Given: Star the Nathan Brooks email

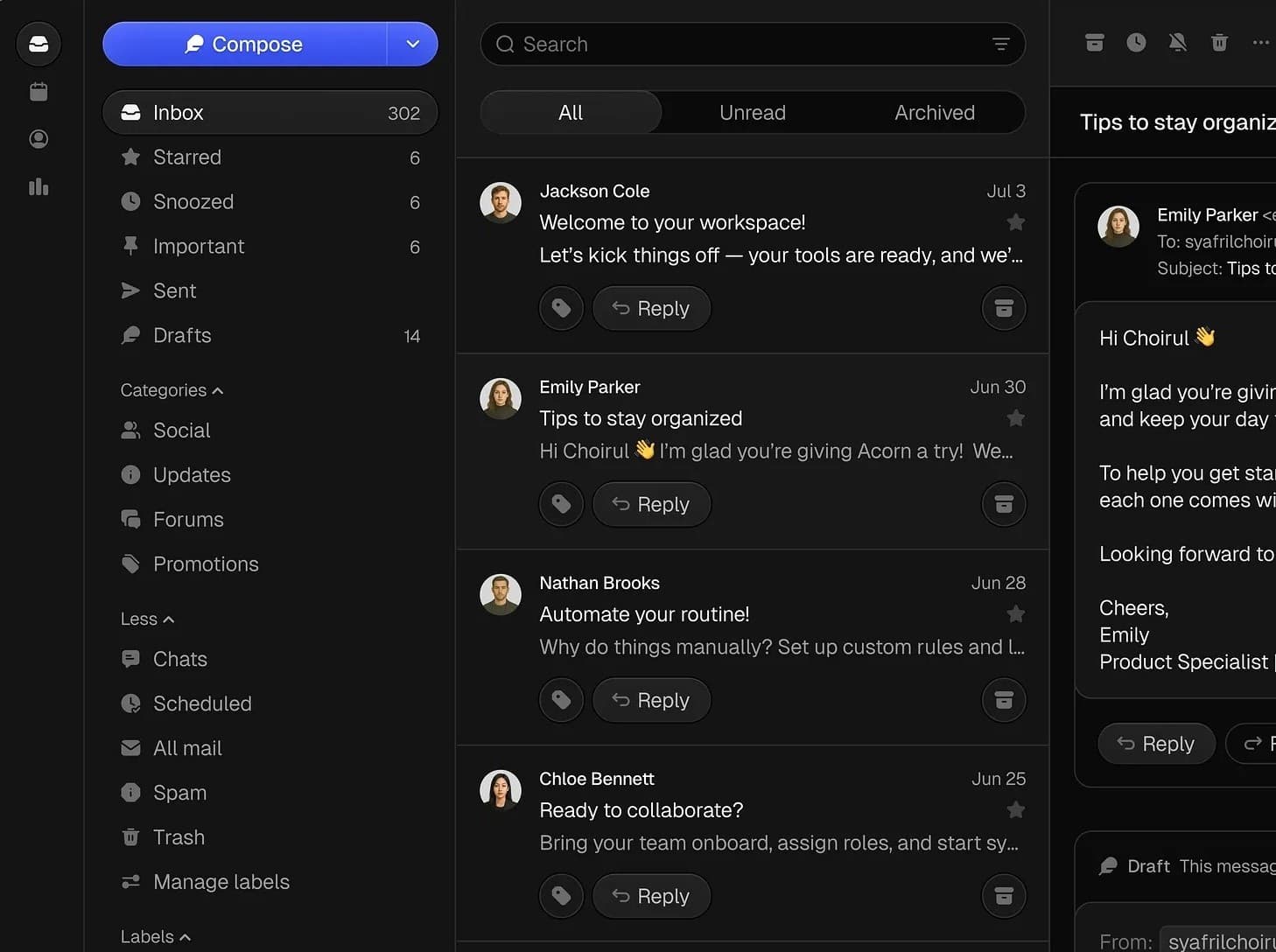Looking at the screenshot, I should [x=1015, y=614].
